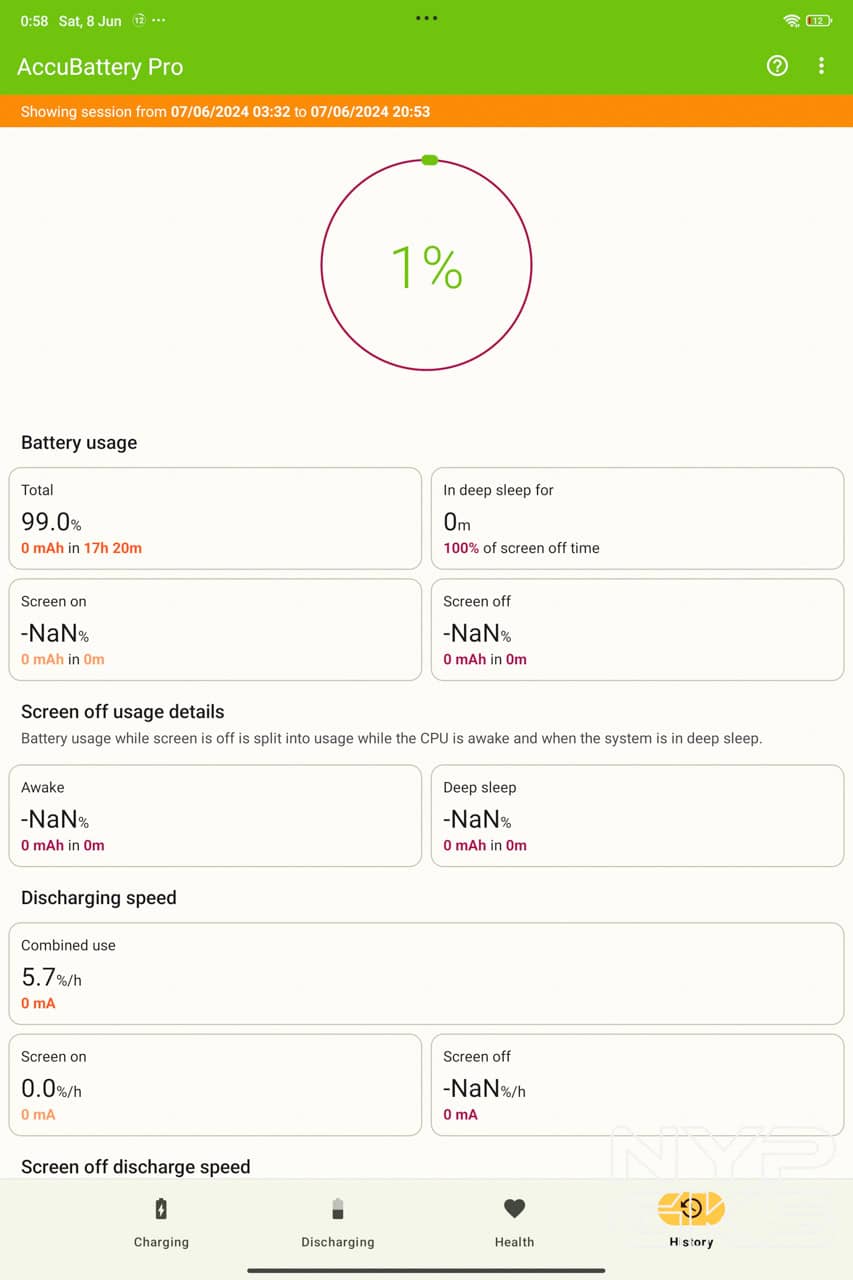Open the three-dot overflow menu
This screenshot has height=1280, width=853.
pyautogui.click(x=821, y=66)
